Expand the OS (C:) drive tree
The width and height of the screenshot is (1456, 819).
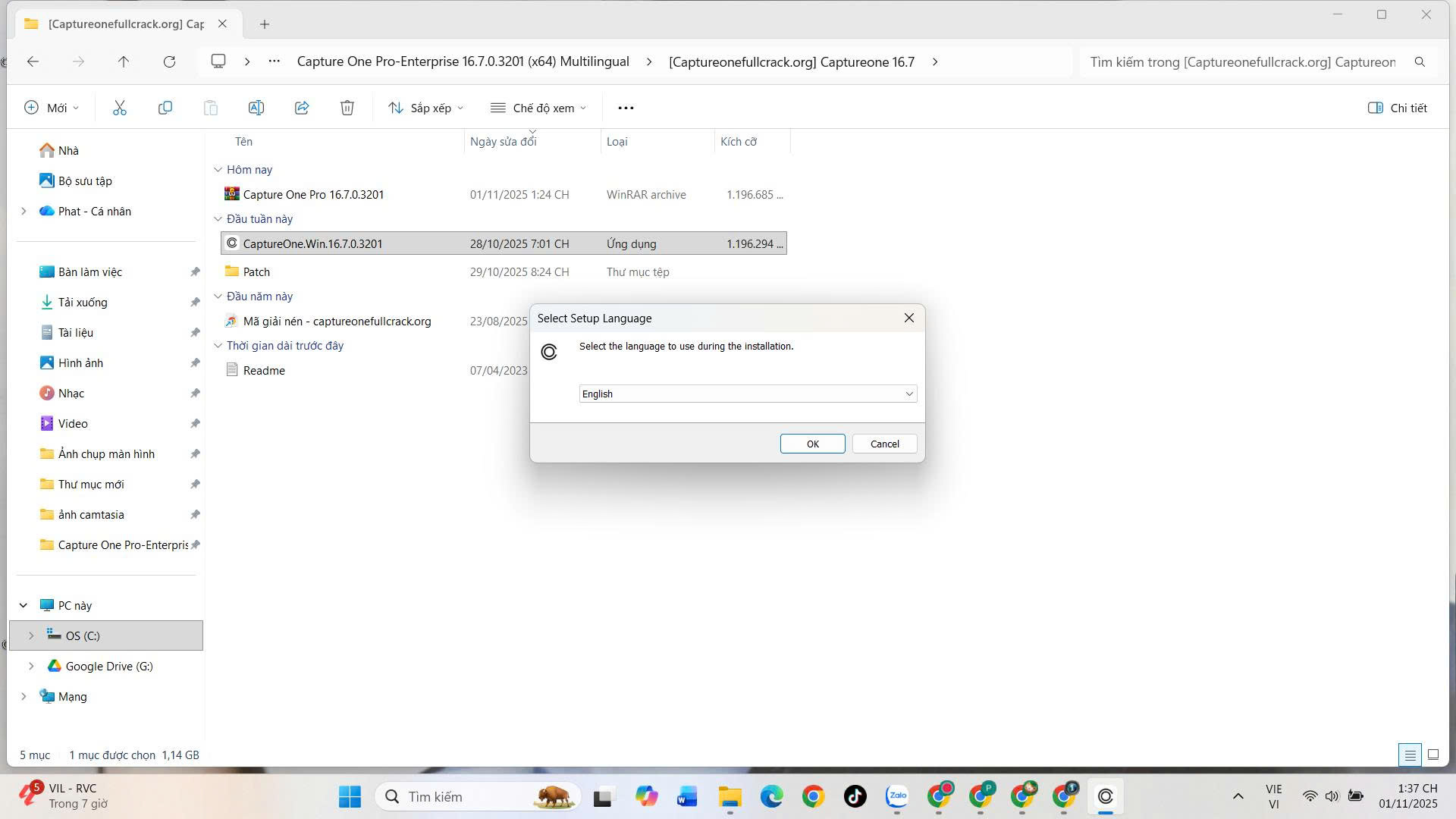coord(31,635)
